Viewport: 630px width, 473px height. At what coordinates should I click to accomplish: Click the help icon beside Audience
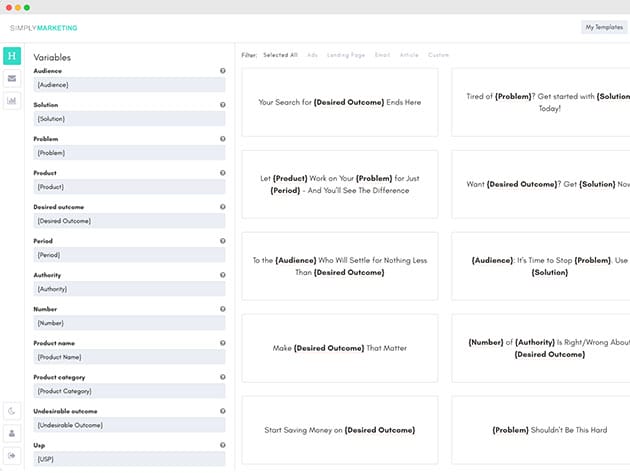click(222, 71)
